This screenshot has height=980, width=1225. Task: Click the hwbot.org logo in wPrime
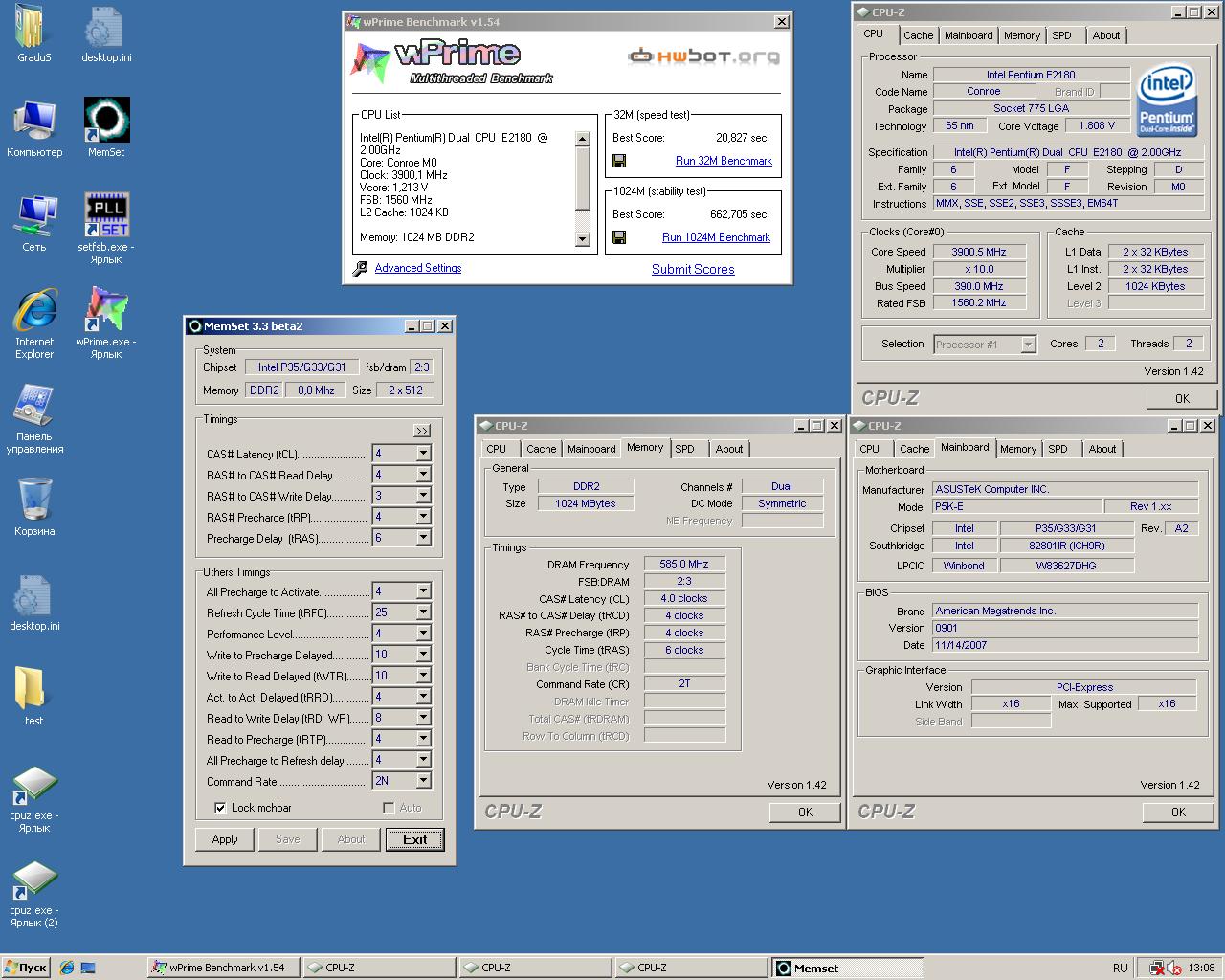point(703,56)
